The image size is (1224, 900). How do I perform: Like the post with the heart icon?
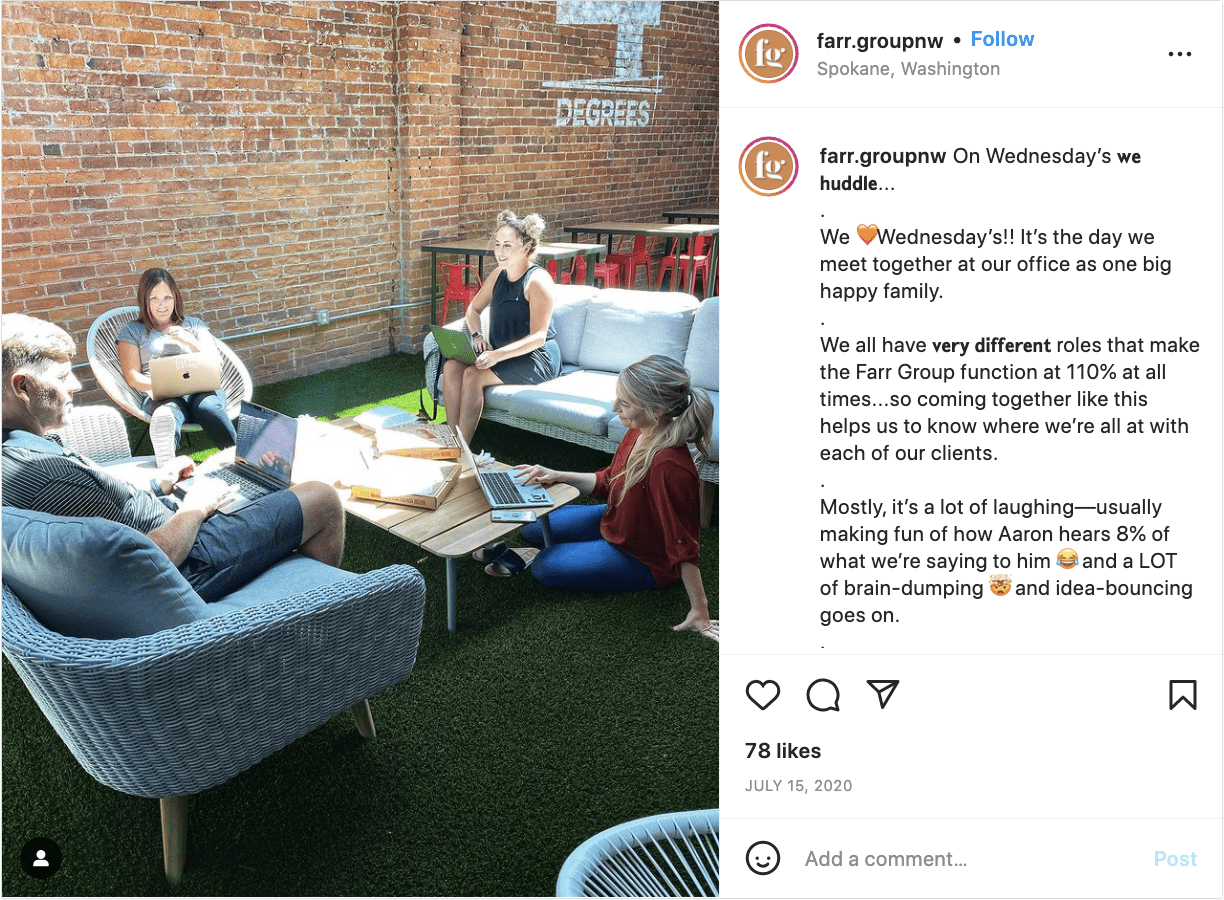(x=763, y=695)
